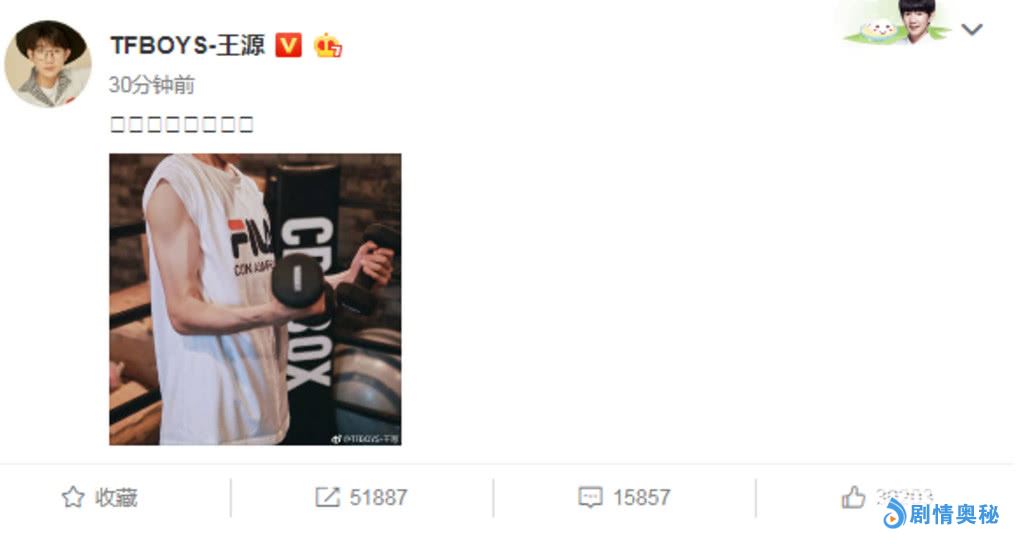The image size is (1027, 544).
Task: Expand the post options chevron arrow
Action: point(972,29)
